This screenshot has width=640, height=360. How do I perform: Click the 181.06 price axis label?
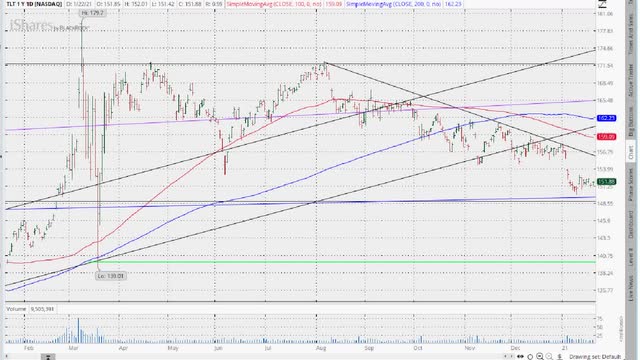(605, 14)
